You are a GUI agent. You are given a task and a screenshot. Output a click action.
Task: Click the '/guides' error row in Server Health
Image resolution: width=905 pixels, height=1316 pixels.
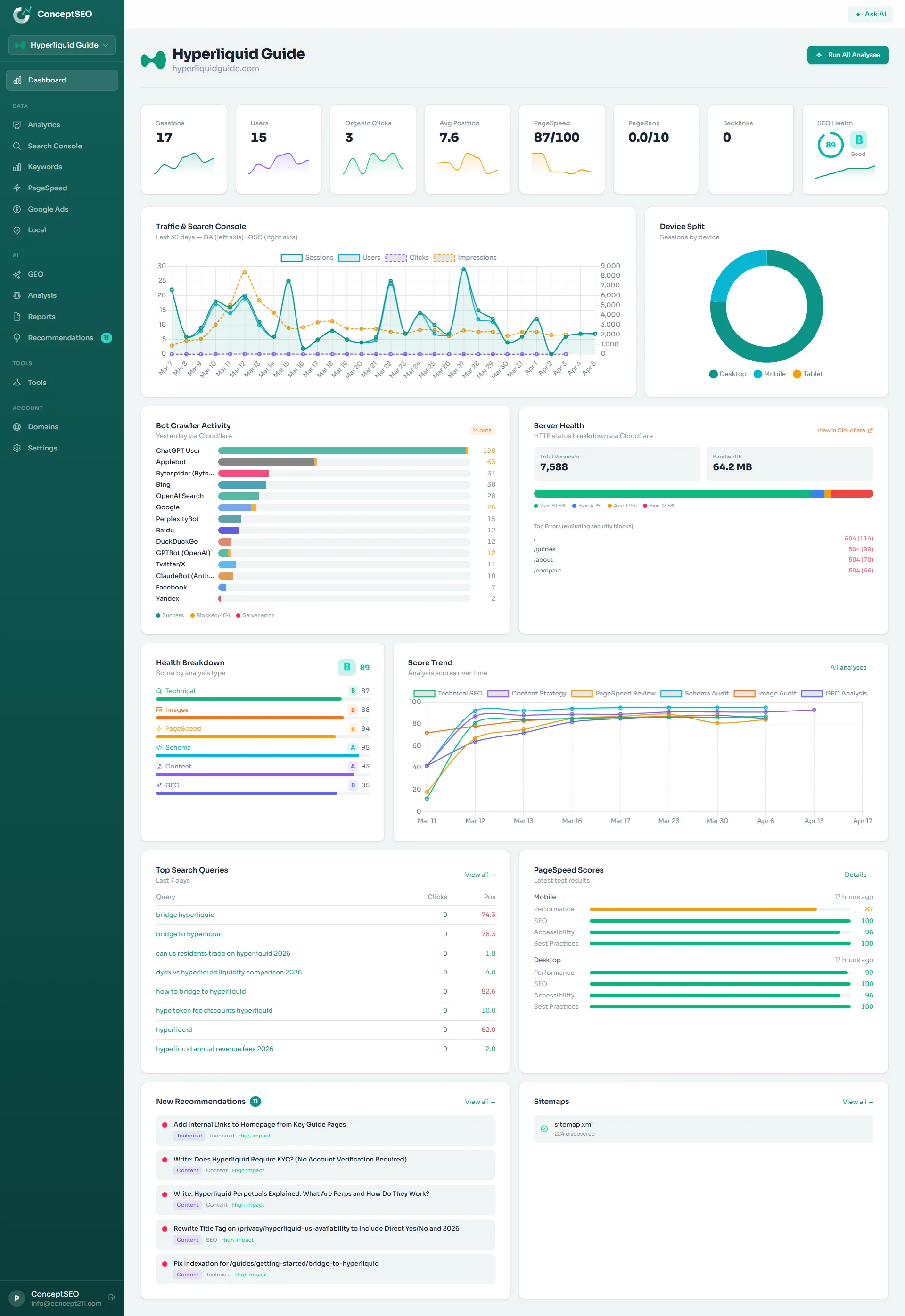pyautogui.click(x=703, y=549)
